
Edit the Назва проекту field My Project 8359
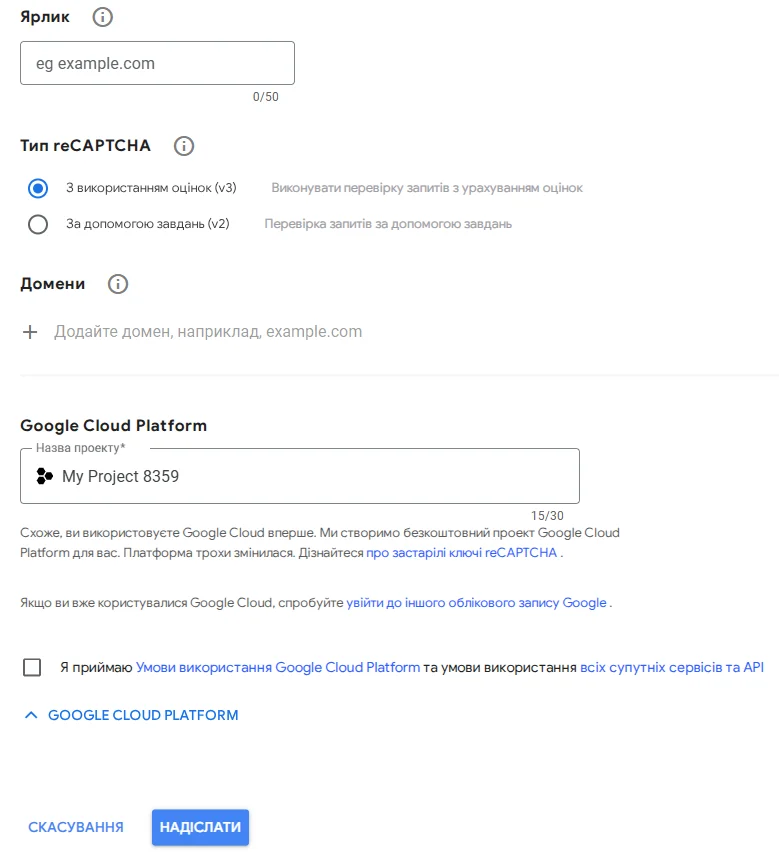[300, 476]
